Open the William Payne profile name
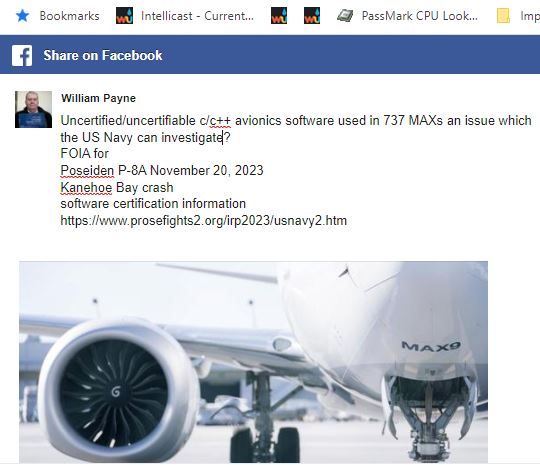 [98, 98]
